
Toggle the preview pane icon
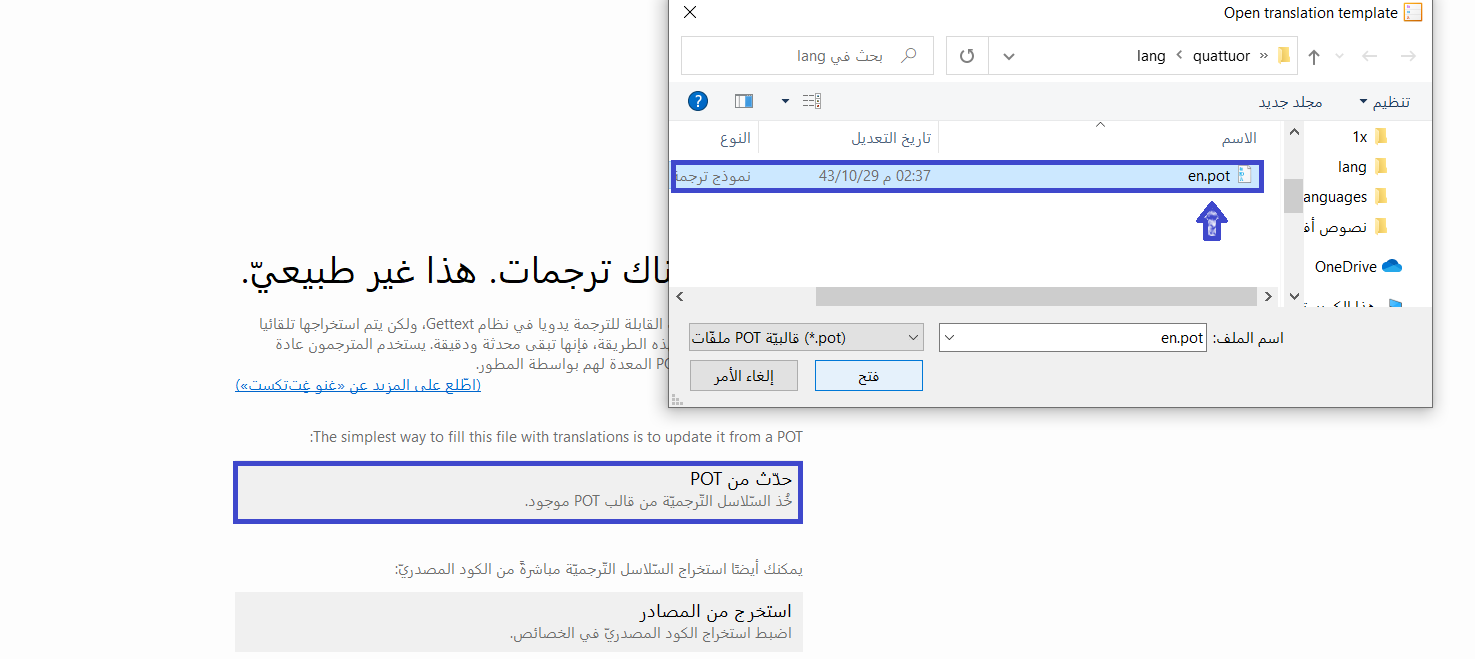(x=744, y=101)
